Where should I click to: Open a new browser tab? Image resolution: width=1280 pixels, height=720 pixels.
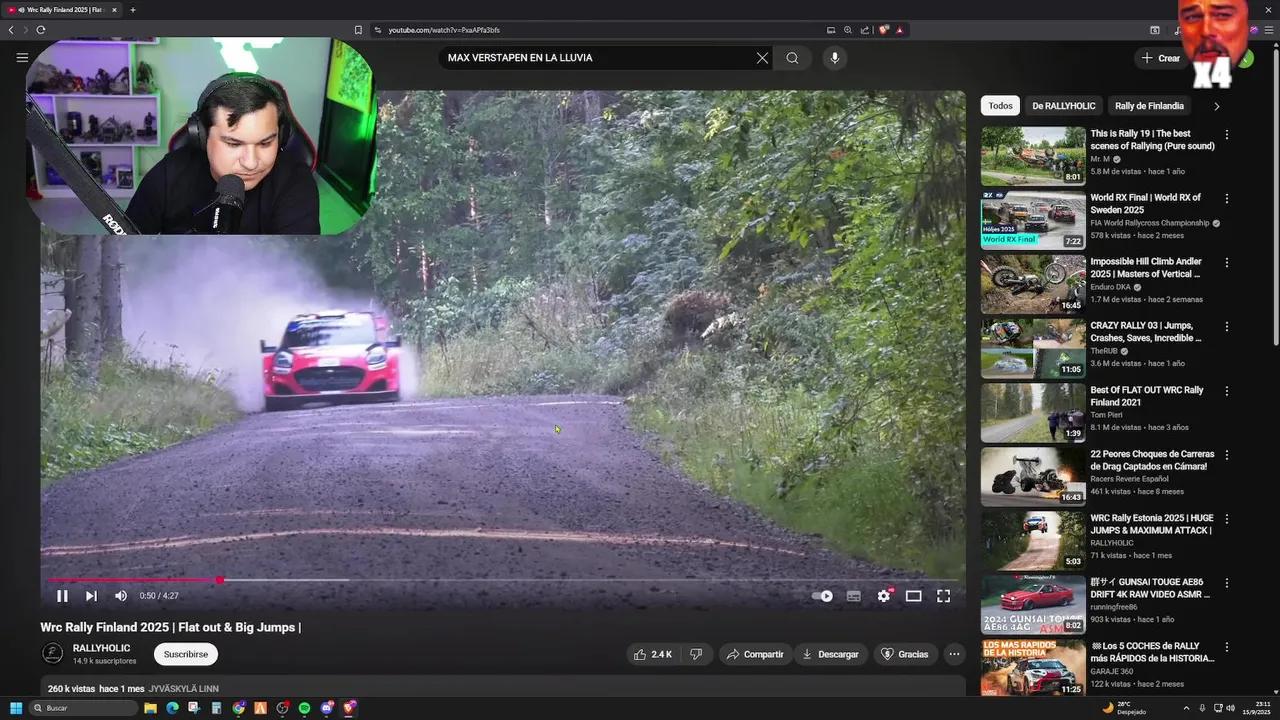[x=133, y=10]
